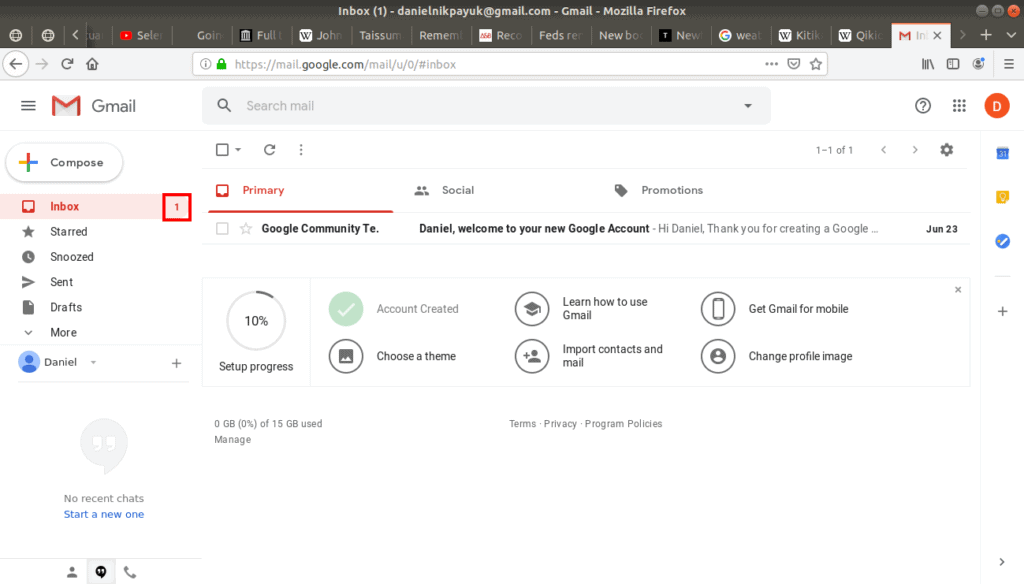Open Daniel chat status dropdown
Screen dimensions: 1024x584
(93, 362)
